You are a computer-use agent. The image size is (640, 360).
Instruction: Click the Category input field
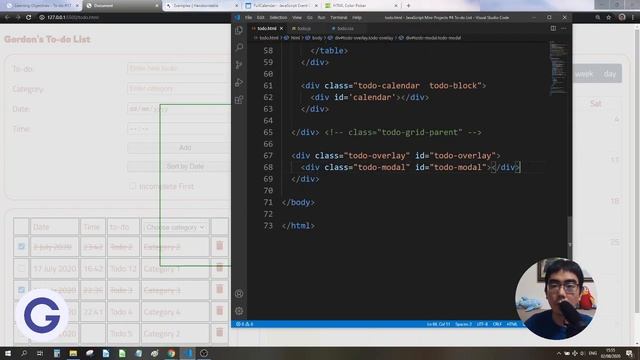tap(179, 89)
